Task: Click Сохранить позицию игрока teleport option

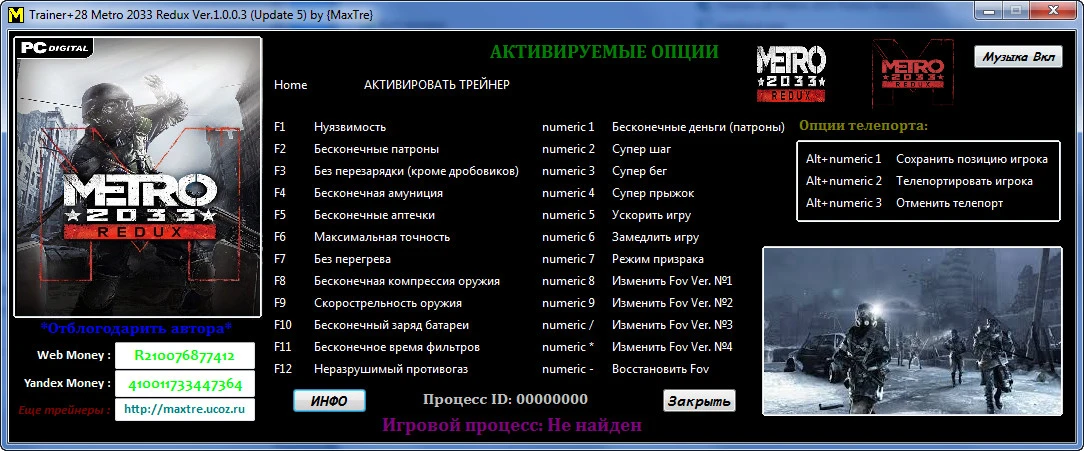Action: click(x=972, y=159)
